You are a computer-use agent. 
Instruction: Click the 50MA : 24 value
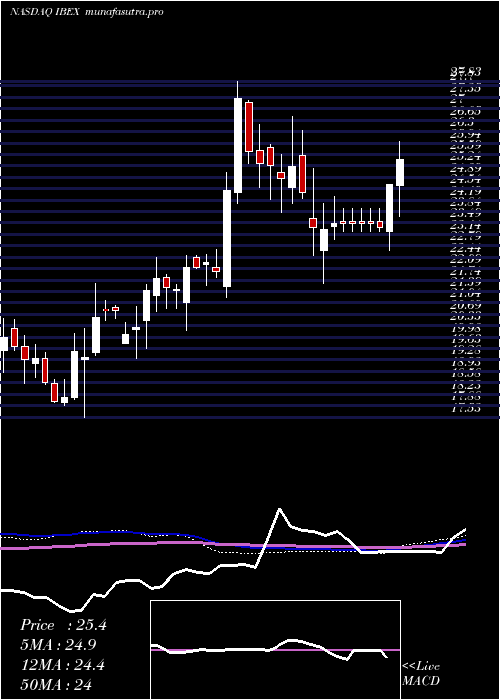[56, 684]
